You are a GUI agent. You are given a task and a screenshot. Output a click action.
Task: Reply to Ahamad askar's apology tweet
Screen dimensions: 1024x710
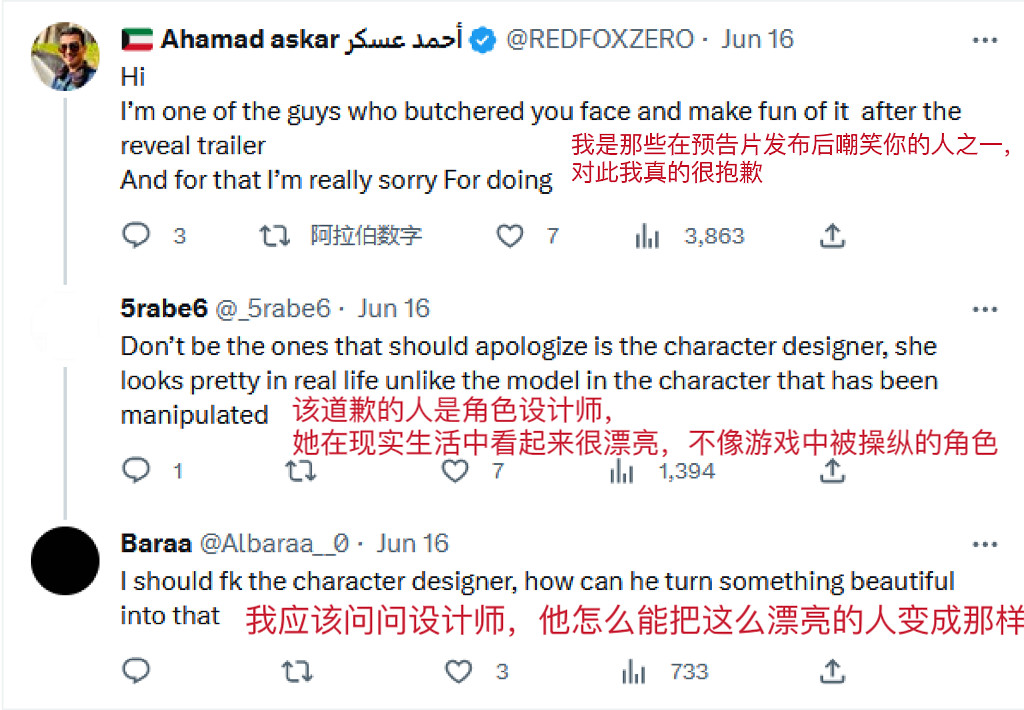136,236
